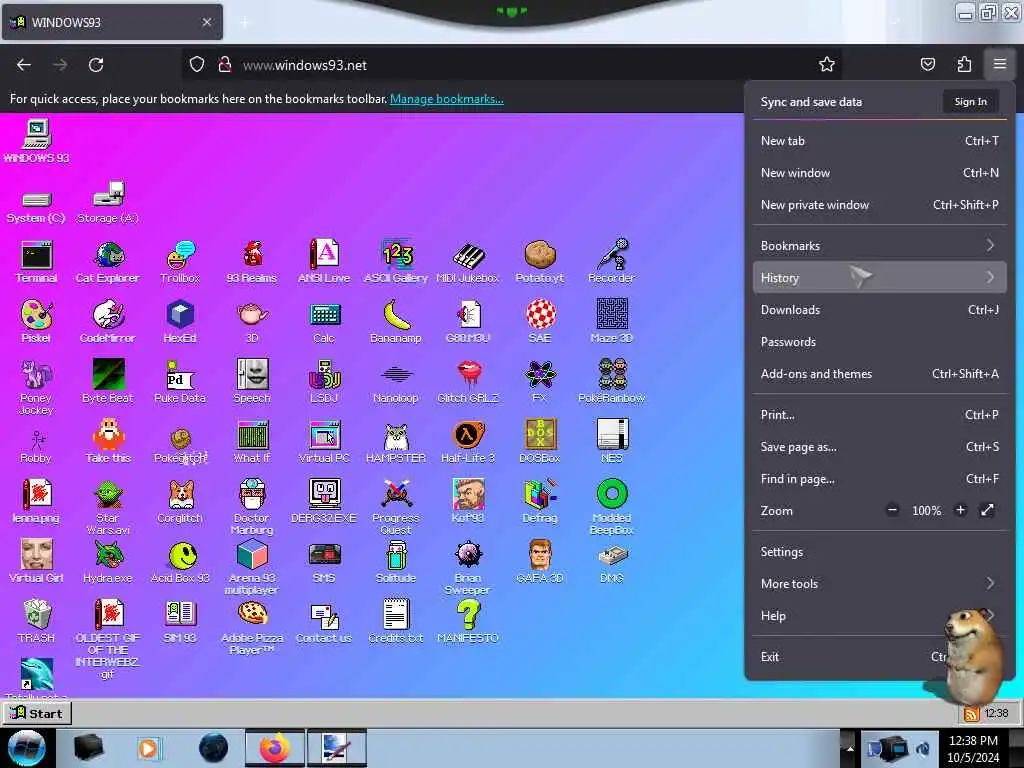Open Byte Beat icon
Viewport: 1024px width, 768px height.
[108, 381]
